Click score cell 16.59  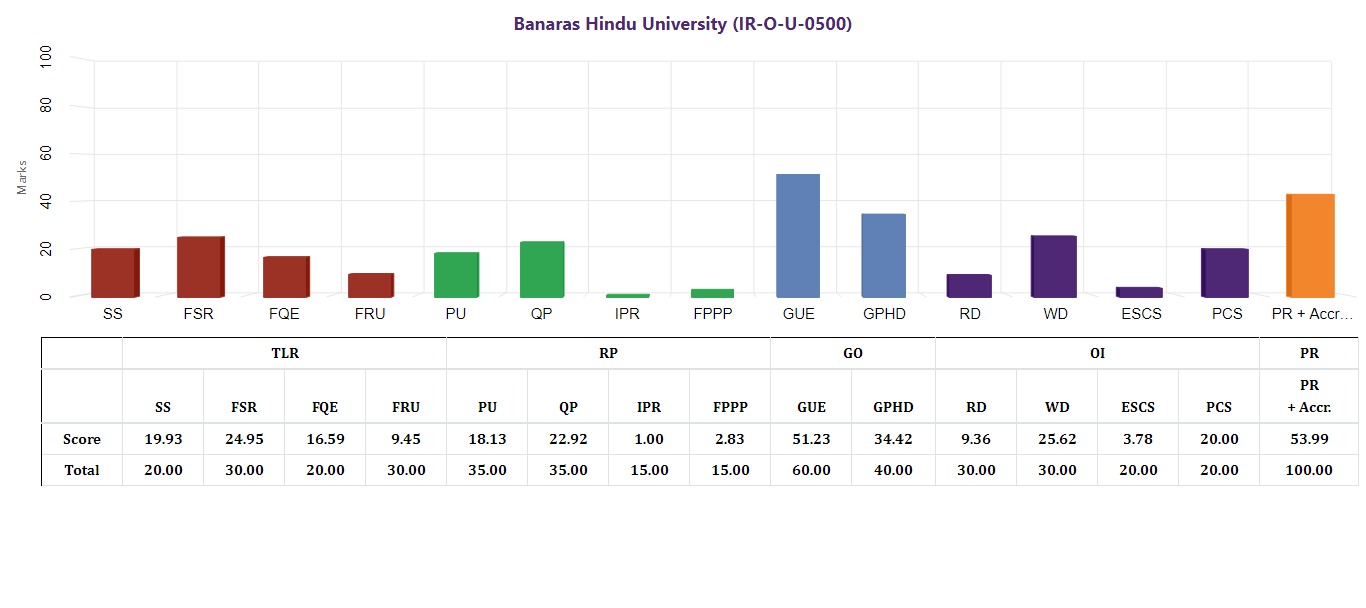pyautogui.click(x=325, y=439)
